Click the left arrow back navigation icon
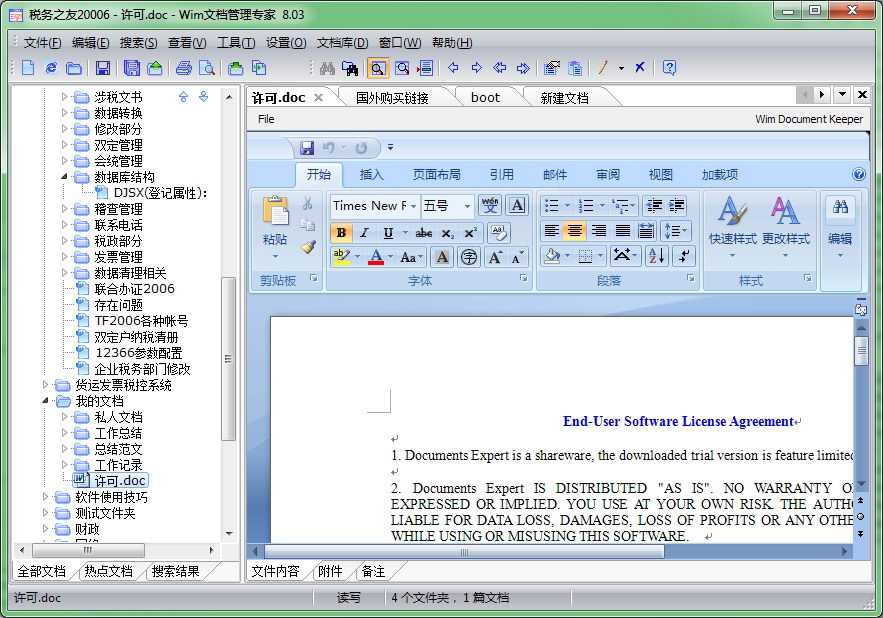 click(453, 68)
